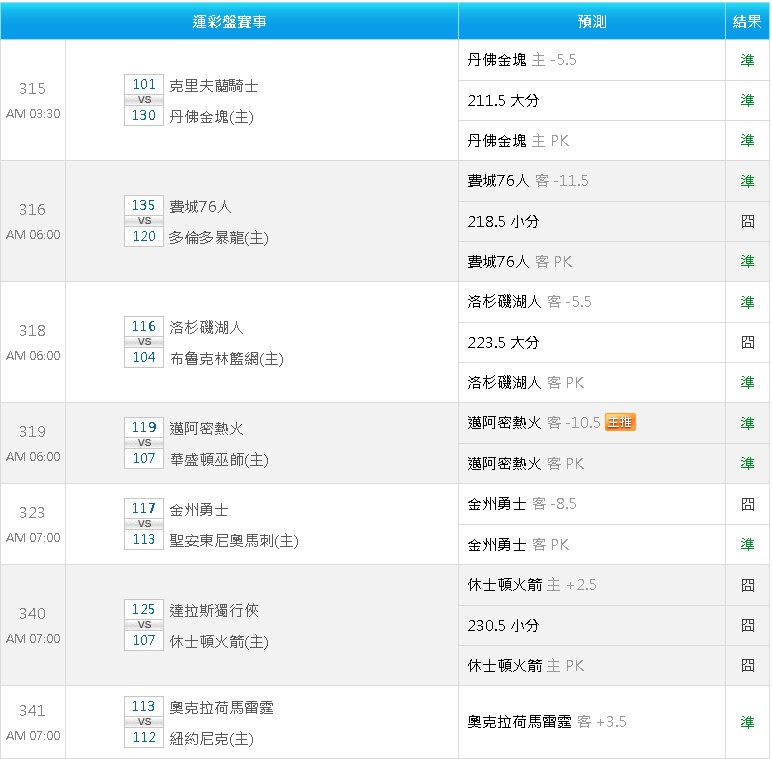Select team name 邁阿密熱火 in matchup column
Viewport: 772px width, 759px height.
pos(206,429)
